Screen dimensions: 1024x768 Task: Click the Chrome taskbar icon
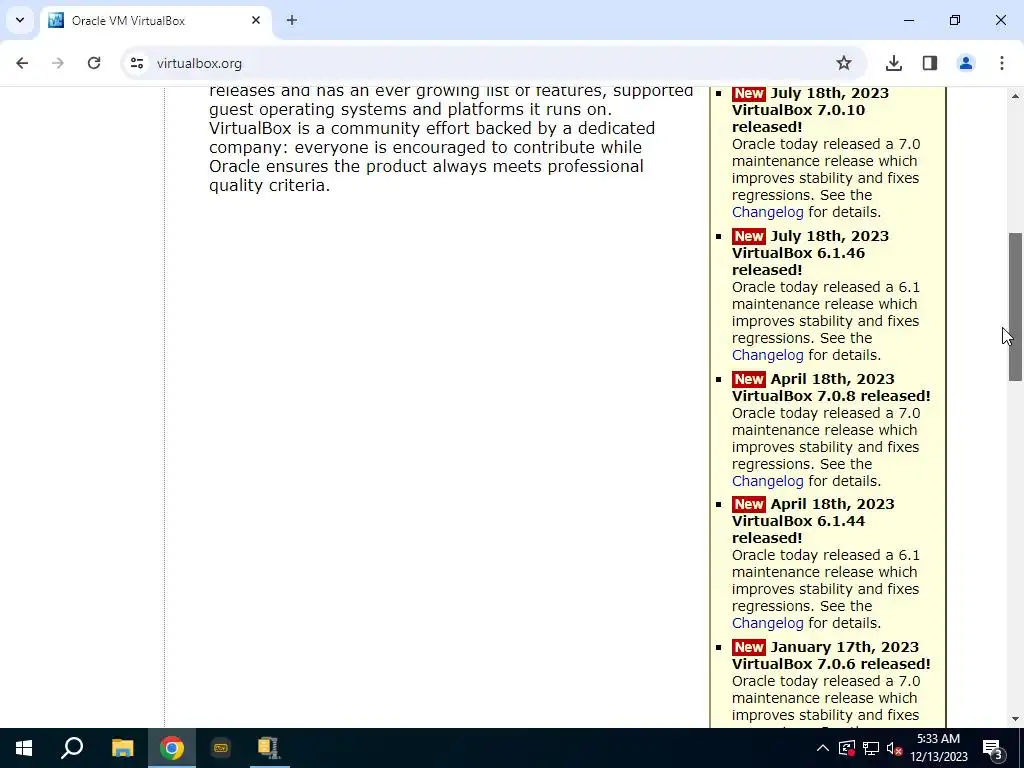point(171,748)
